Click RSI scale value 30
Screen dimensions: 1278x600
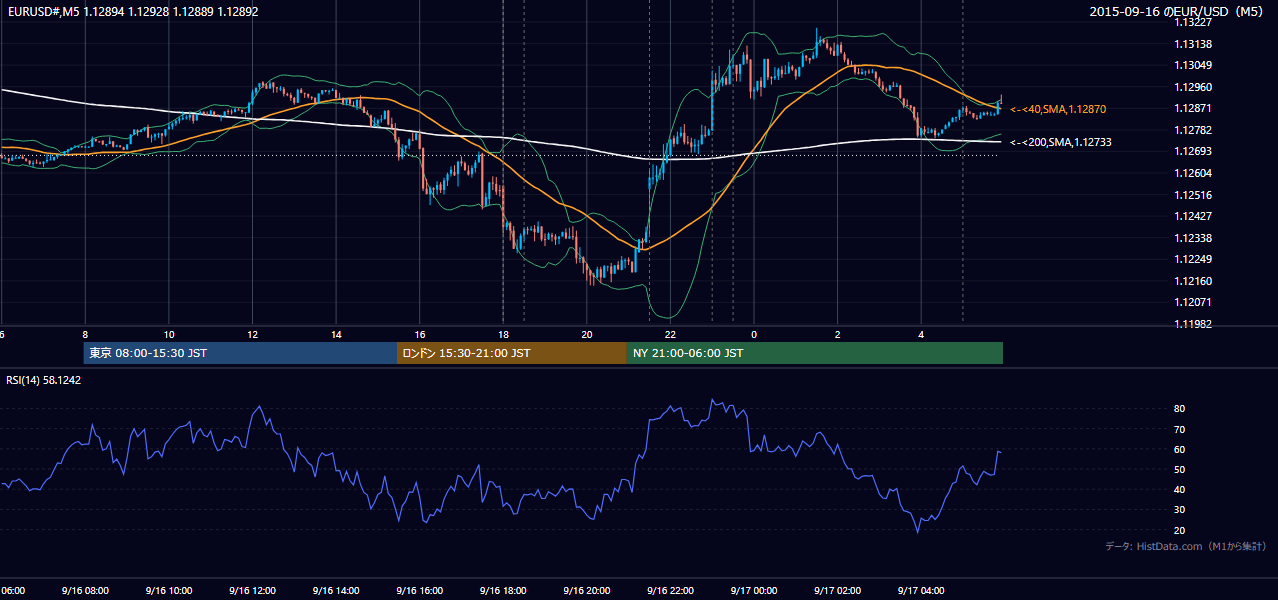[1180, 510]
